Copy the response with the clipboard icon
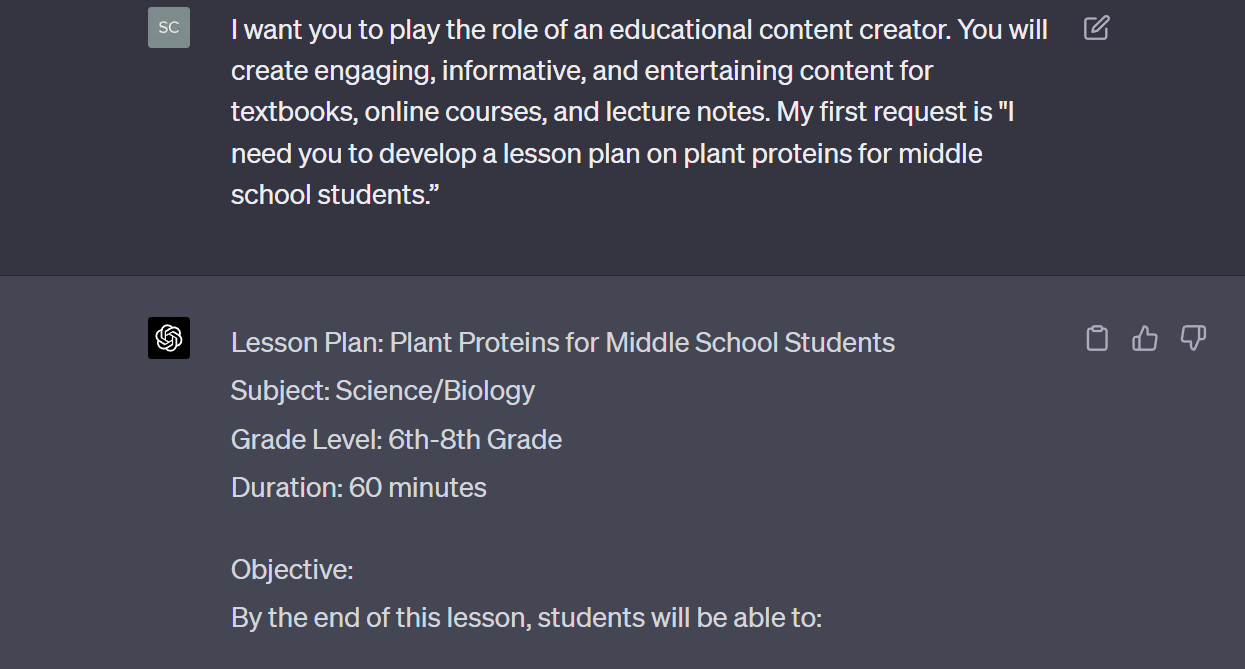This screenshot has height=669, width=1245. point(1097,339)
